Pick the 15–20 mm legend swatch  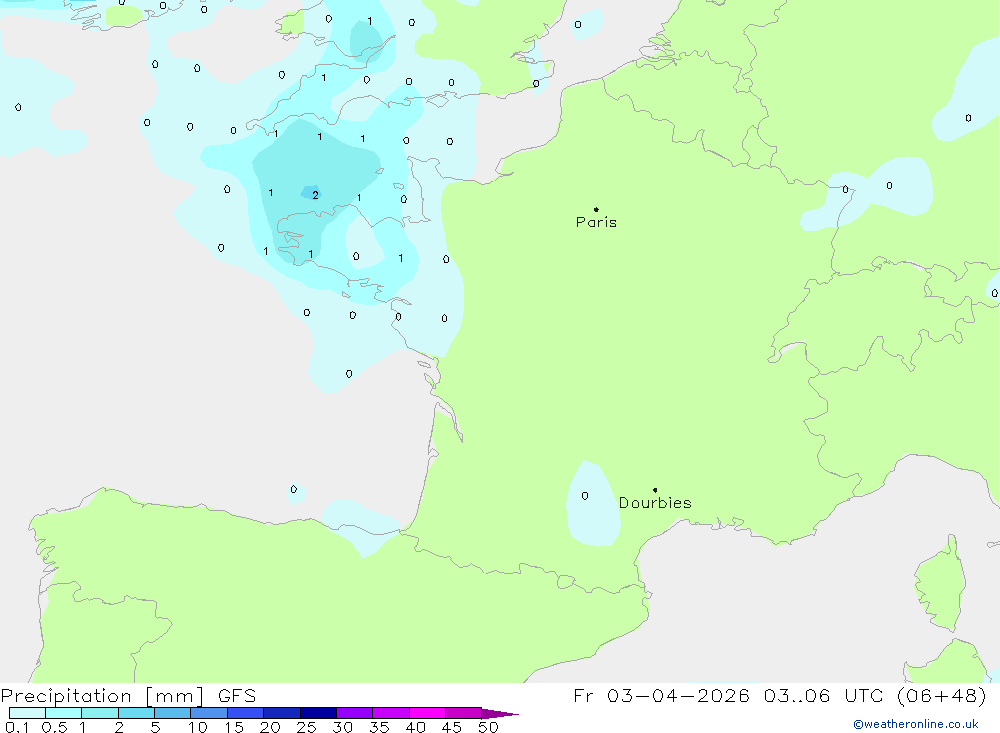coord(246,713)
